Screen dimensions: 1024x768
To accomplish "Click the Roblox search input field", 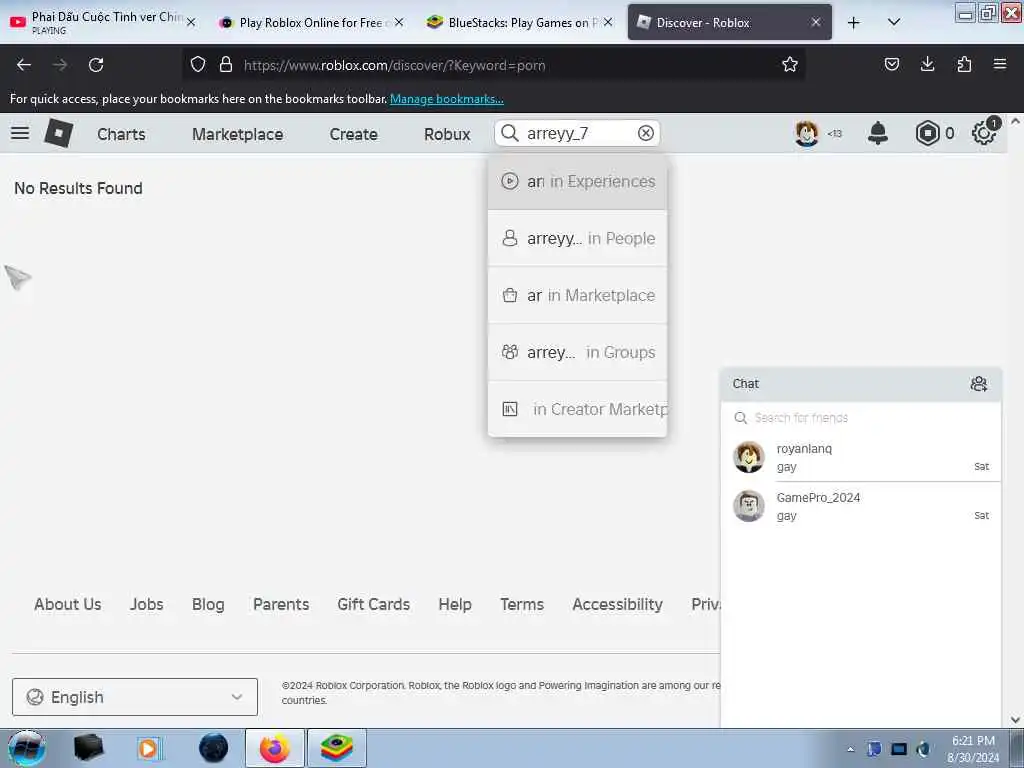I will coord(577,133).
